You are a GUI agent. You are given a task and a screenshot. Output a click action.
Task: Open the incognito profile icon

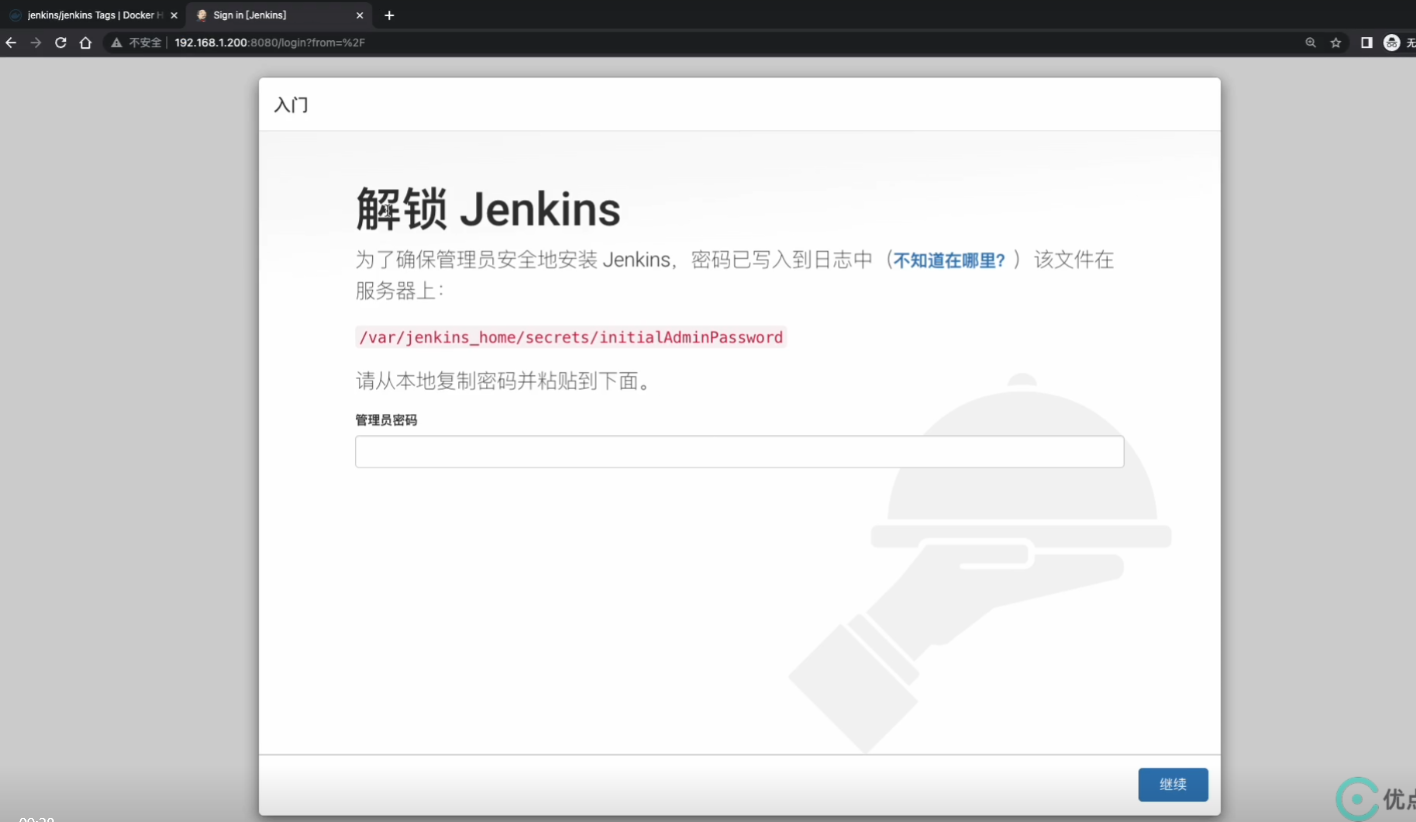pyautogui.click(x=1391, y=43)
